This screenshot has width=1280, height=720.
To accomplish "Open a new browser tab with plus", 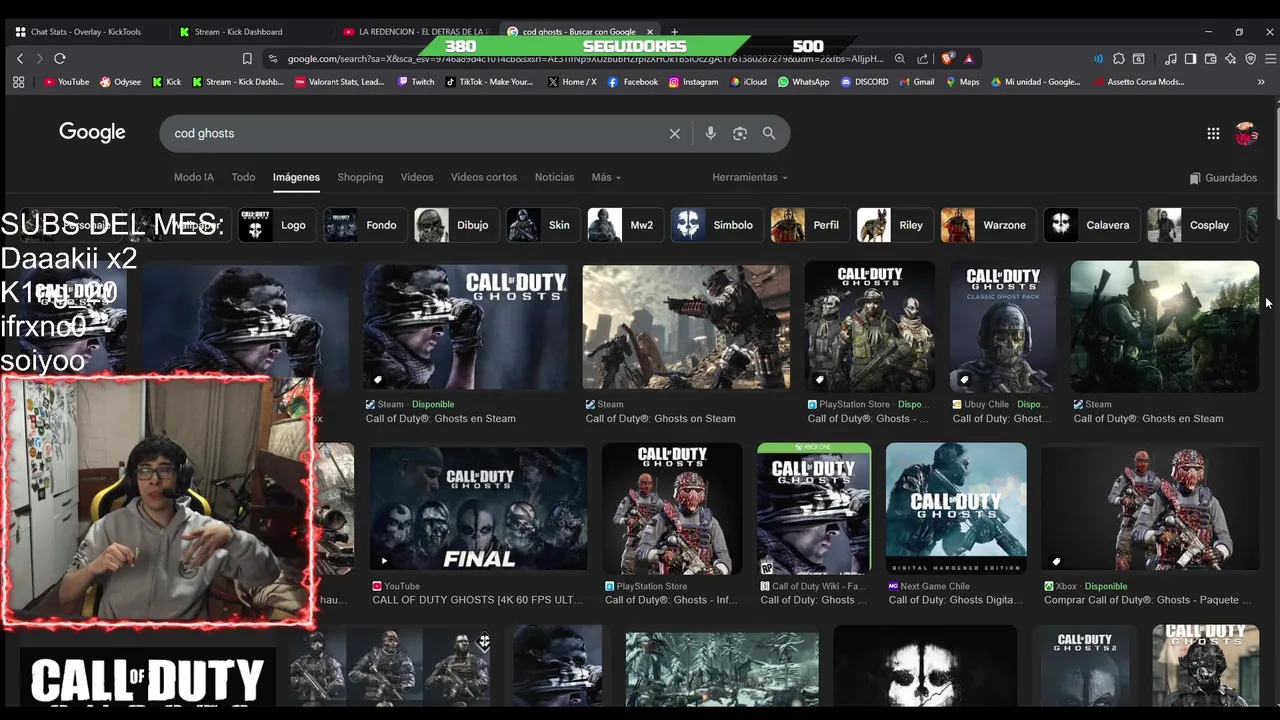I will [x=674, y=32].
